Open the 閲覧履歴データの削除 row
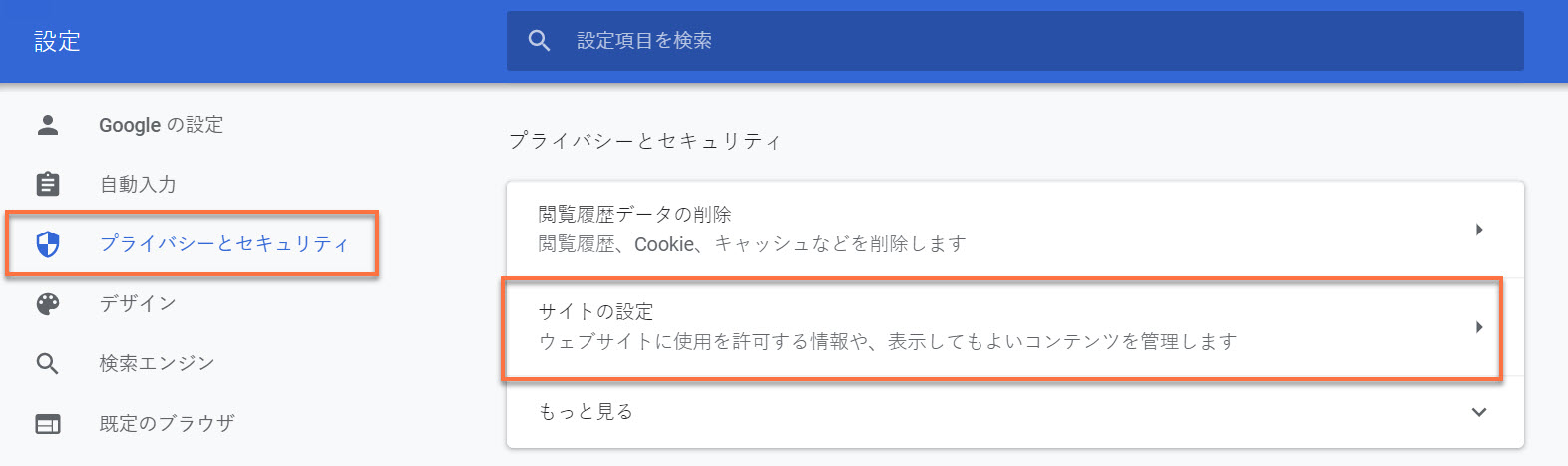Image resolution: width=1568 pixels, height=466 pixels. coord(1014,230)
